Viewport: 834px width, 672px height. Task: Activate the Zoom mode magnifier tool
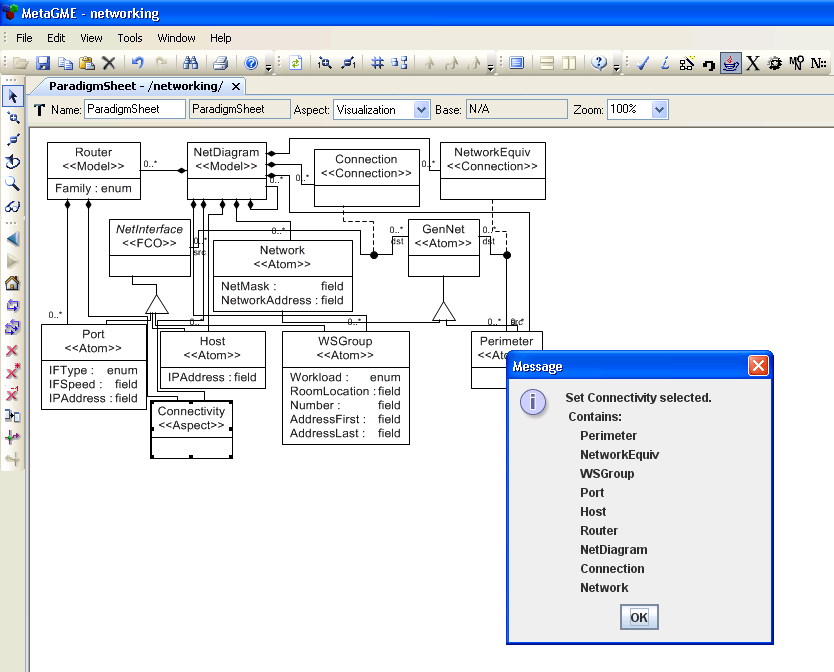[x=13, y=184]
